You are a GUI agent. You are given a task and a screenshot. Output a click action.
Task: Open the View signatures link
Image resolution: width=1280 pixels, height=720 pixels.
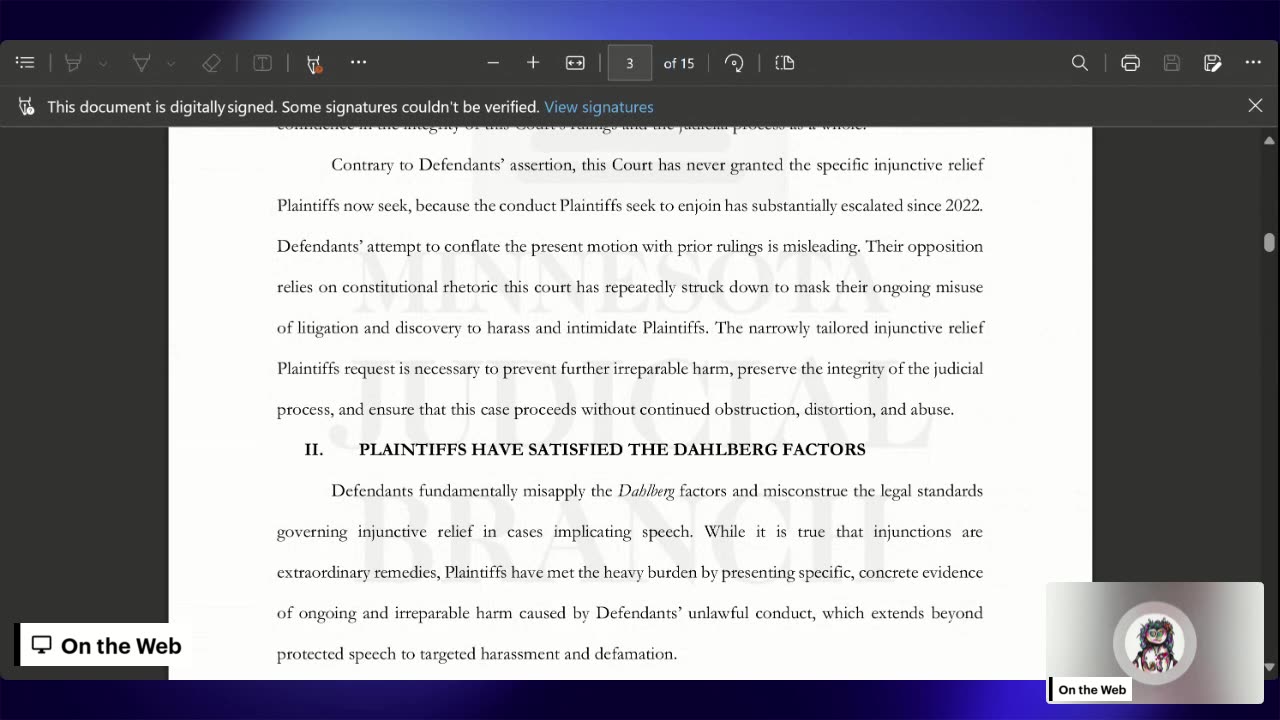(599, 107)
